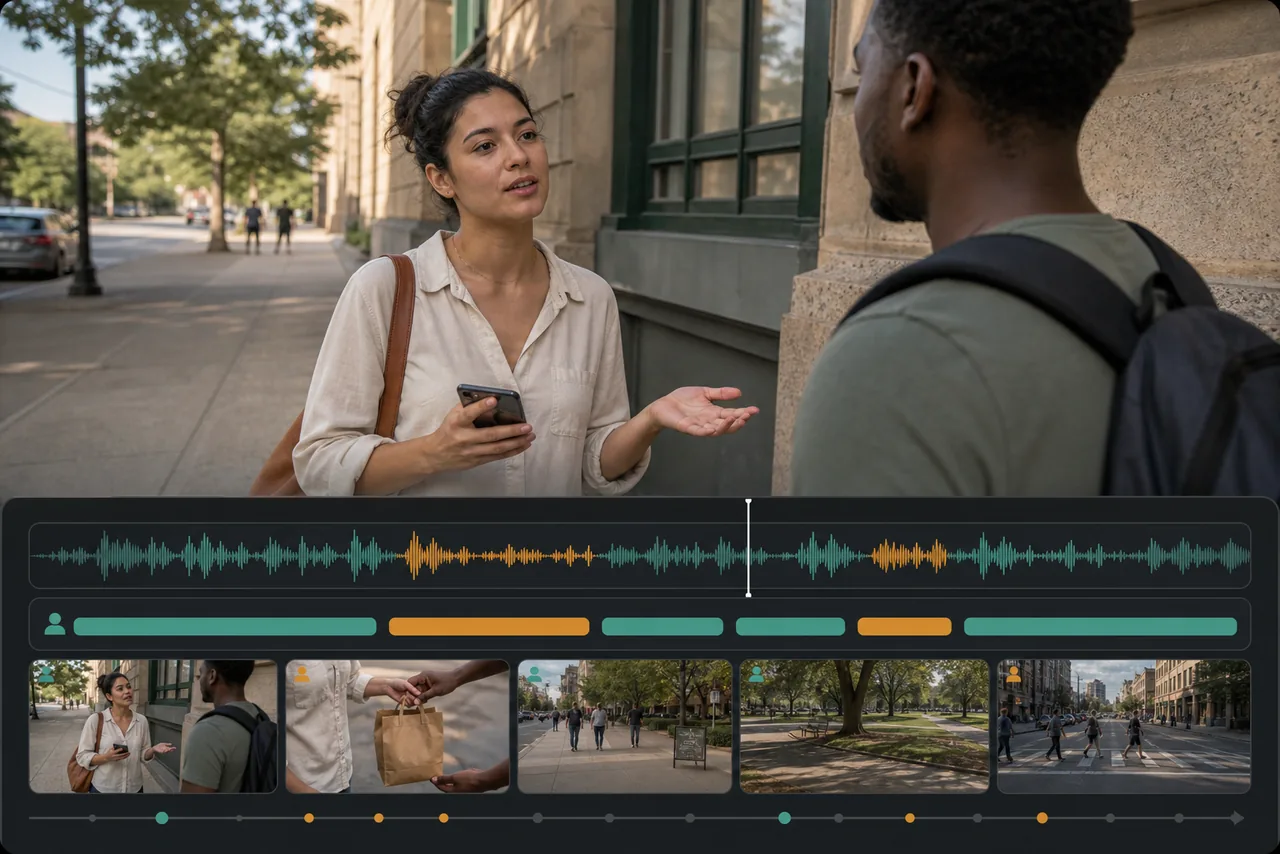Click the white playhead line on the waveform

(748, 548)
